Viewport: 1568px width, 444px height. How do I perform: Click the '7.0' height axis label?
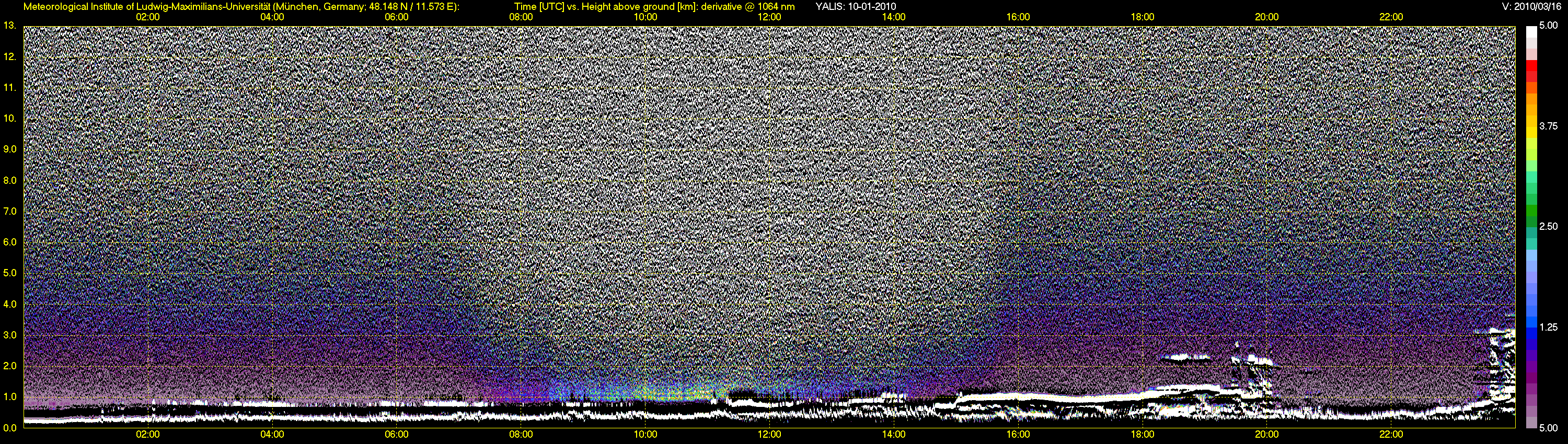coord(9,211)
